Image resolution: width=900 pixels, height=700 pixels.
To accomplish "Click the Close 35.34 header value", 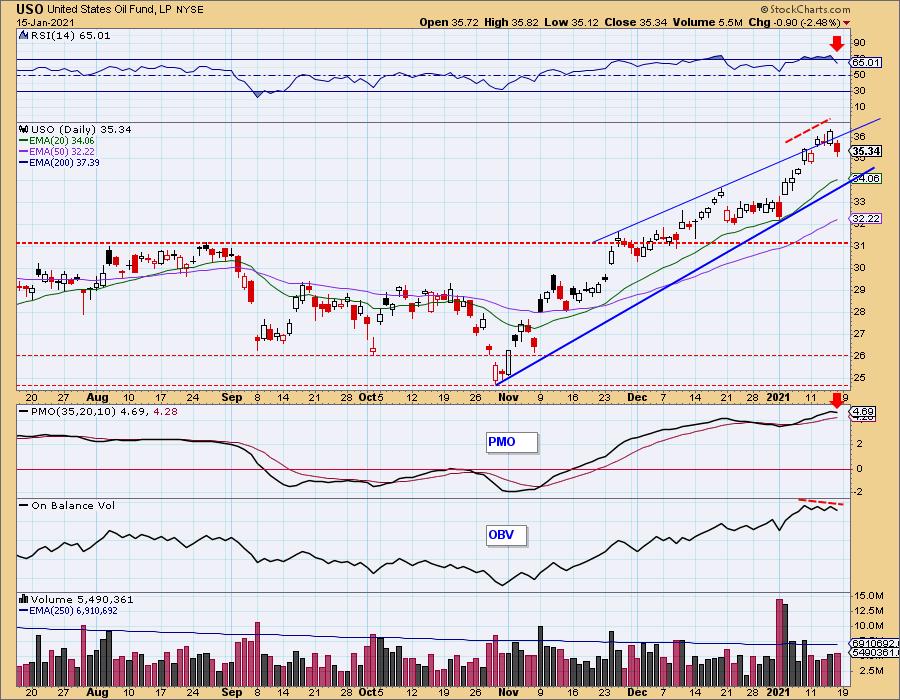I will [x=635, y=22].
